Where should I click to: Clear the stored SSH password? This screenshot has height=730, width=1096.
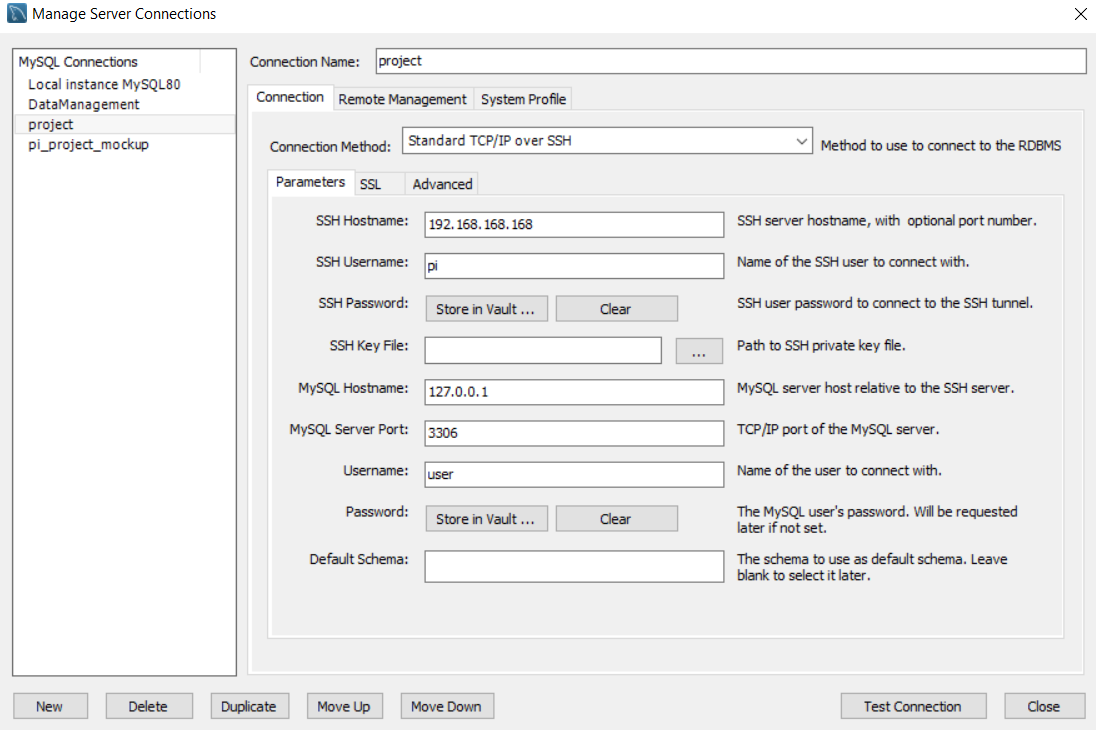click(616, 309)
